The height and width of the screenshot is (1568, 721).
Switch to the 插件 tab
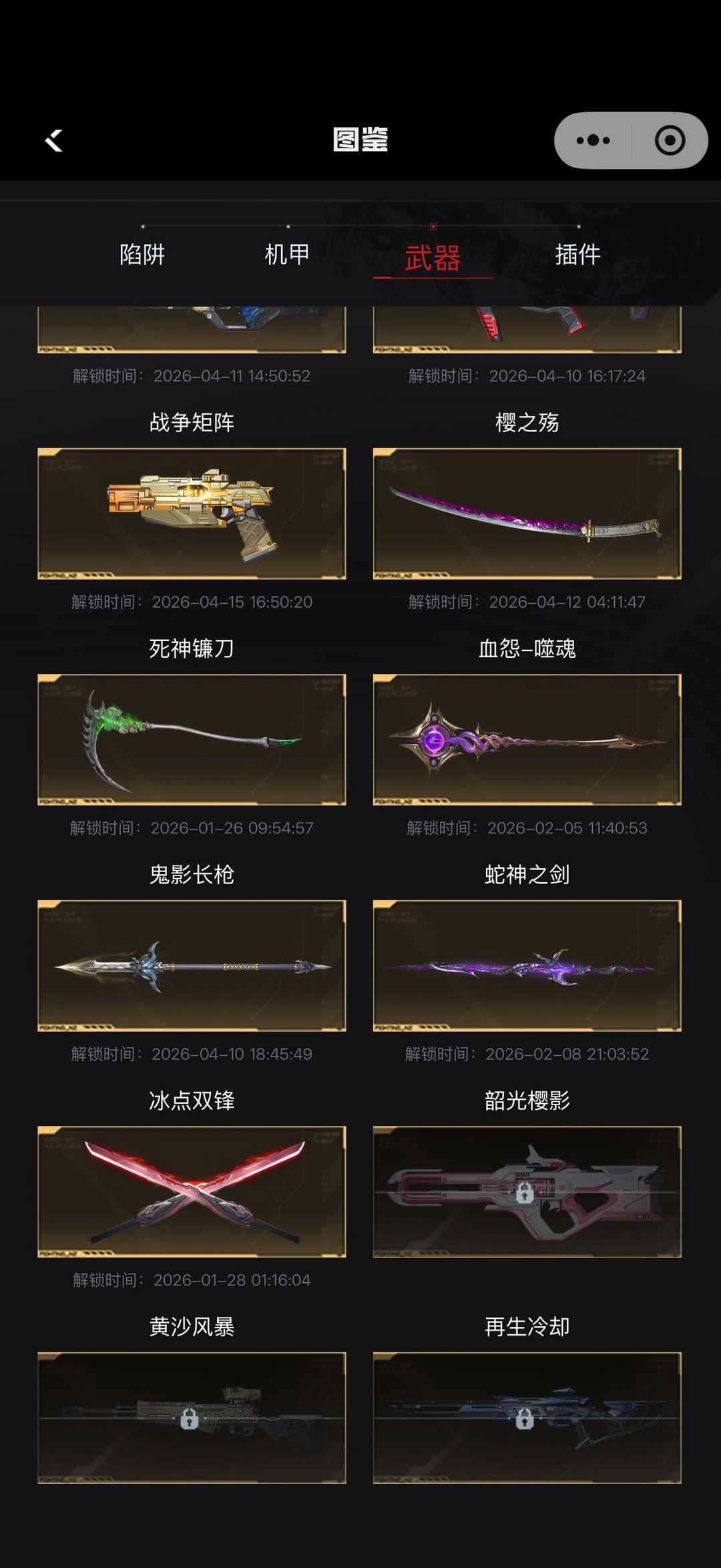coord(578,254)
